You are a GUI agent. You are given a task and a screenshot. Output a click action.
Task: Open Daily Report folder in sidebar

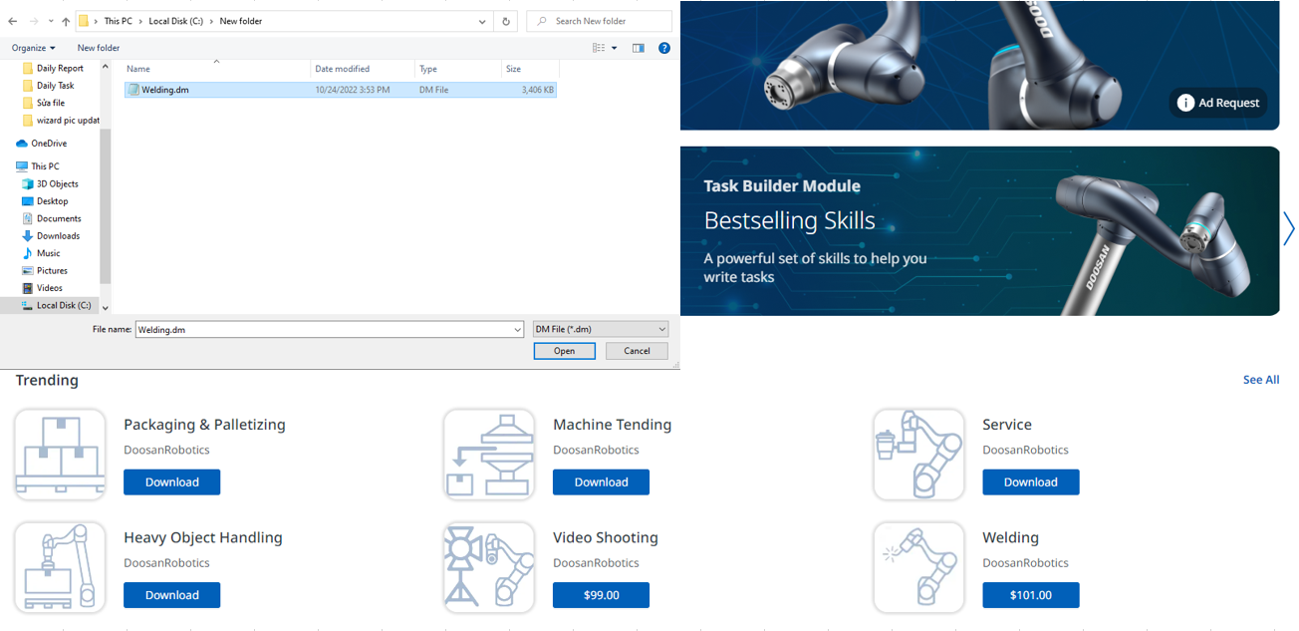click(59, 68)
